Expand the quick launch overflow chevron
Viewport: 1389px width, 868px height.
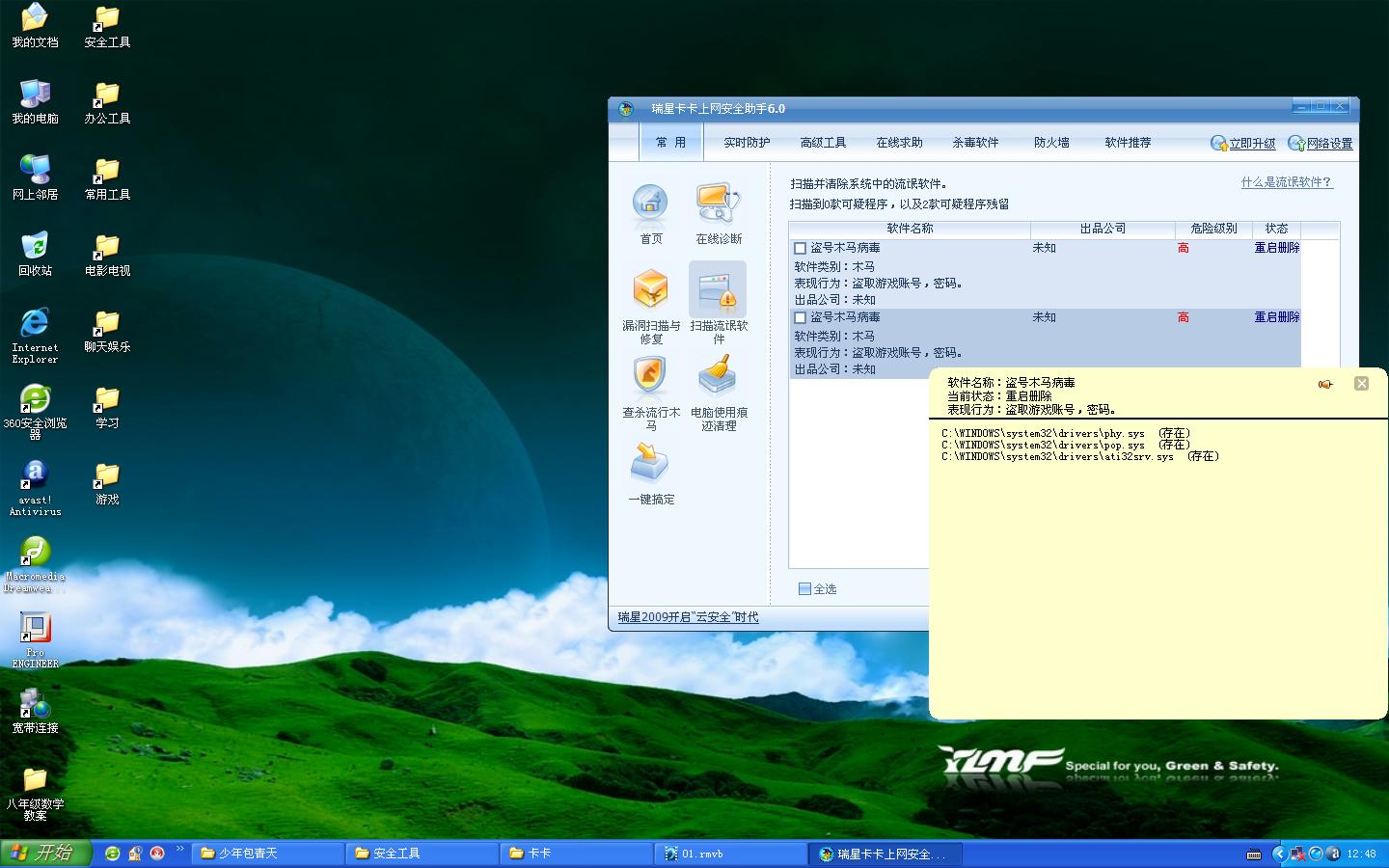[x=179, y=849]
